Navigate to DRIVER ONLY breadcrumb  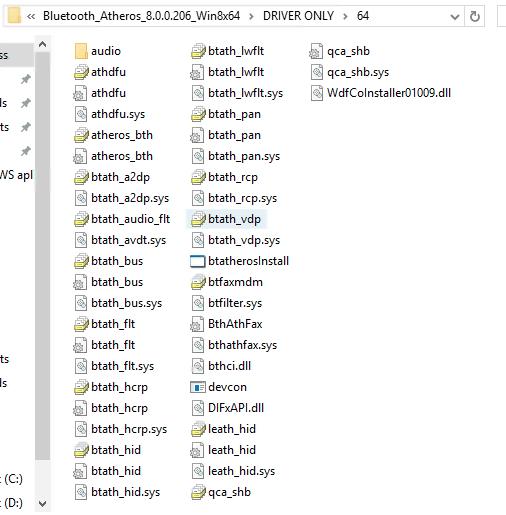point(298,16)
